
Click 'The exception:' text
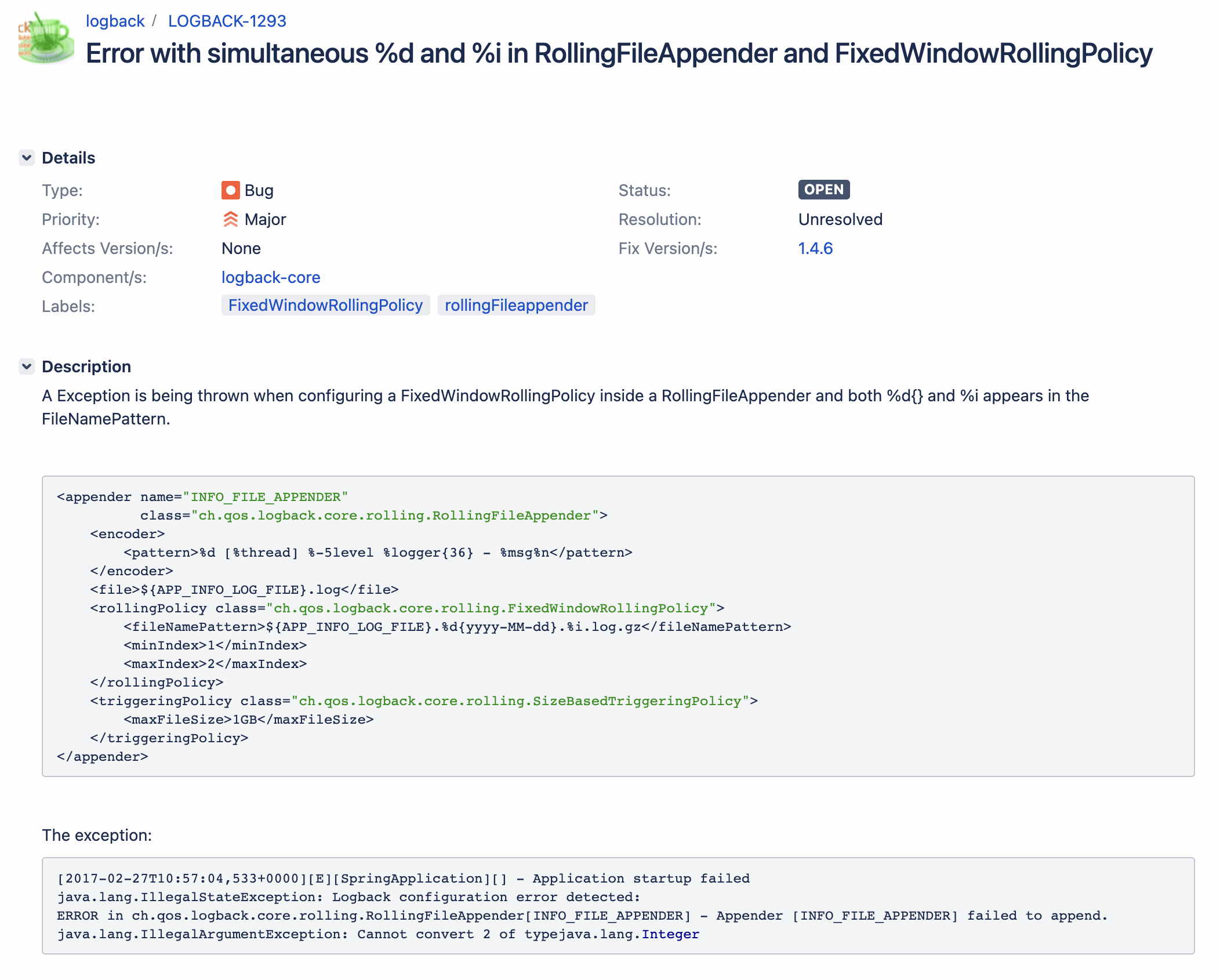(x=97, y=835)
